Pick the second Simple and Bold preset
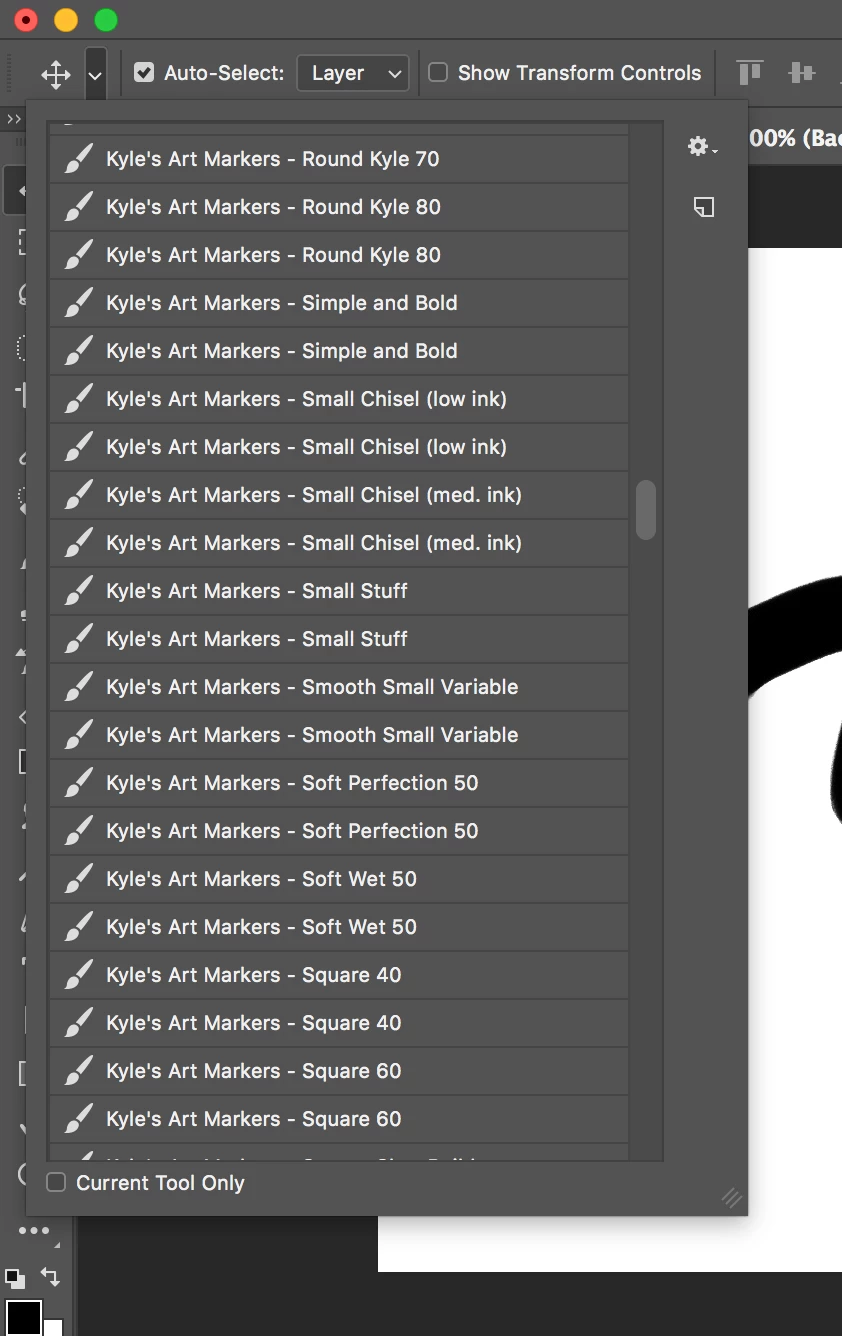This screenshot has width=842, height=1336. pyautogui.click(x=339, y=351)
